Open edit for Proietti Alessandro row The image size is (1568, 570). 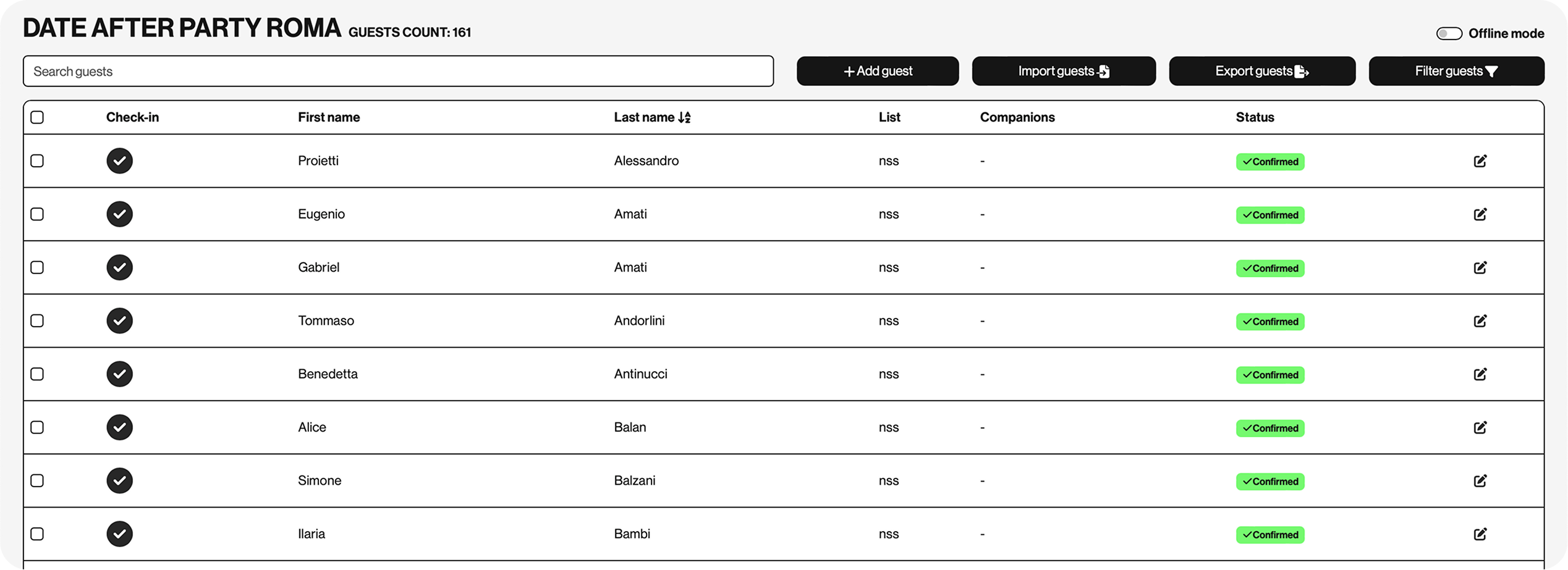(1480, 161)
